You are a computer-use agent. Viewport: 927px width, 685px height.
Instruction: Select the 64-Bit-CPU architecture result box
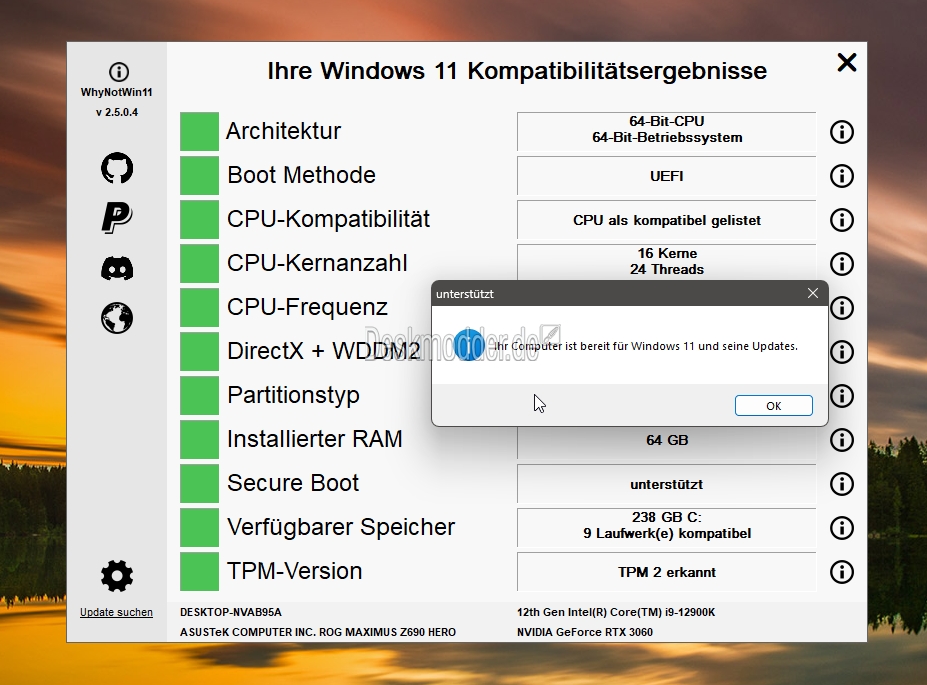click(666, 131)
